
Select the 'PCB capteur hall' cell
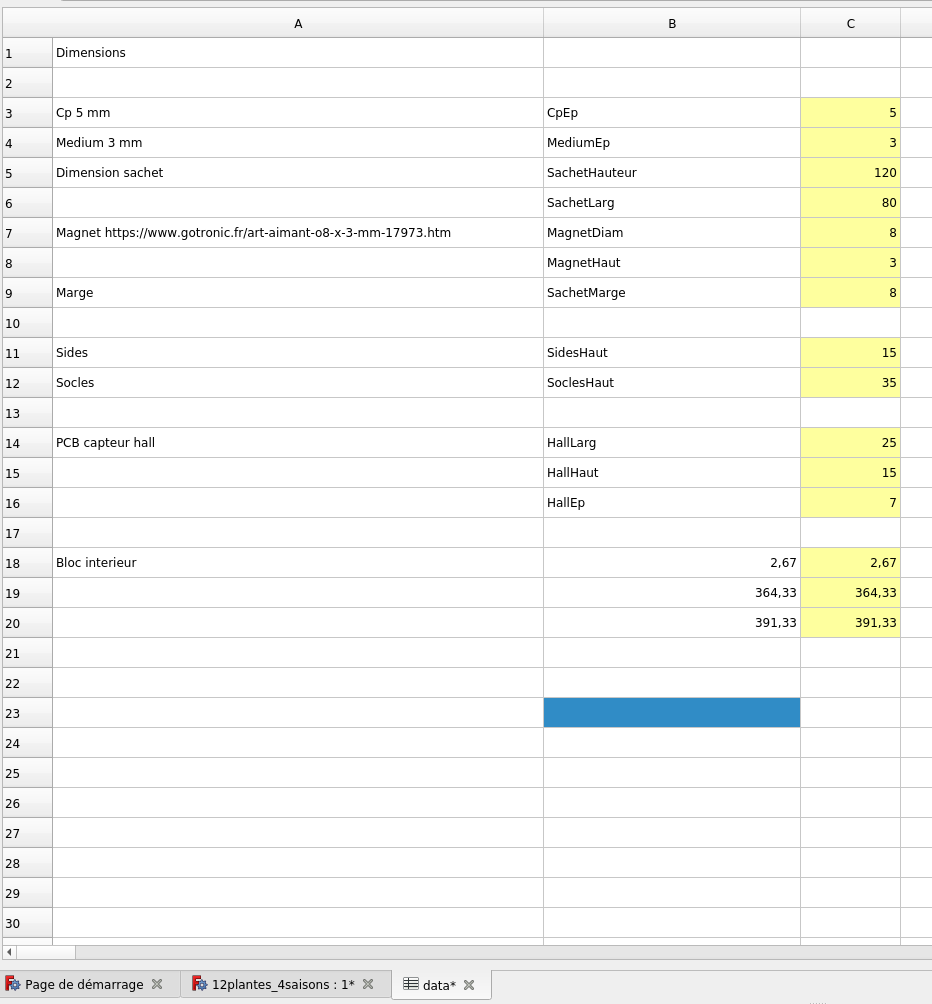click(298, 443)
